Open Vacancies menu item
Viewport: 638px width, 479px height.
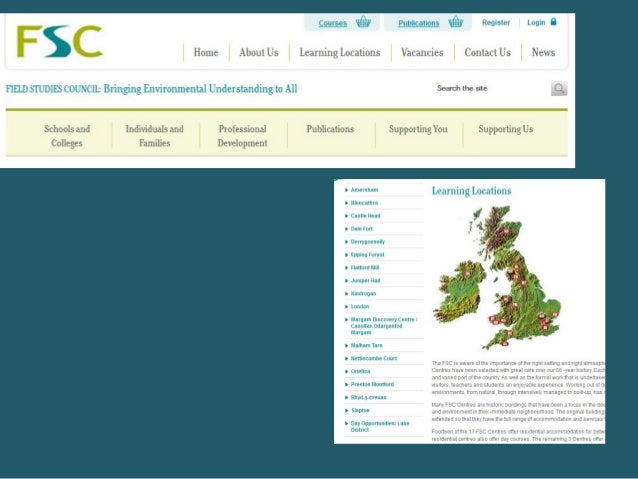point(422,52)
